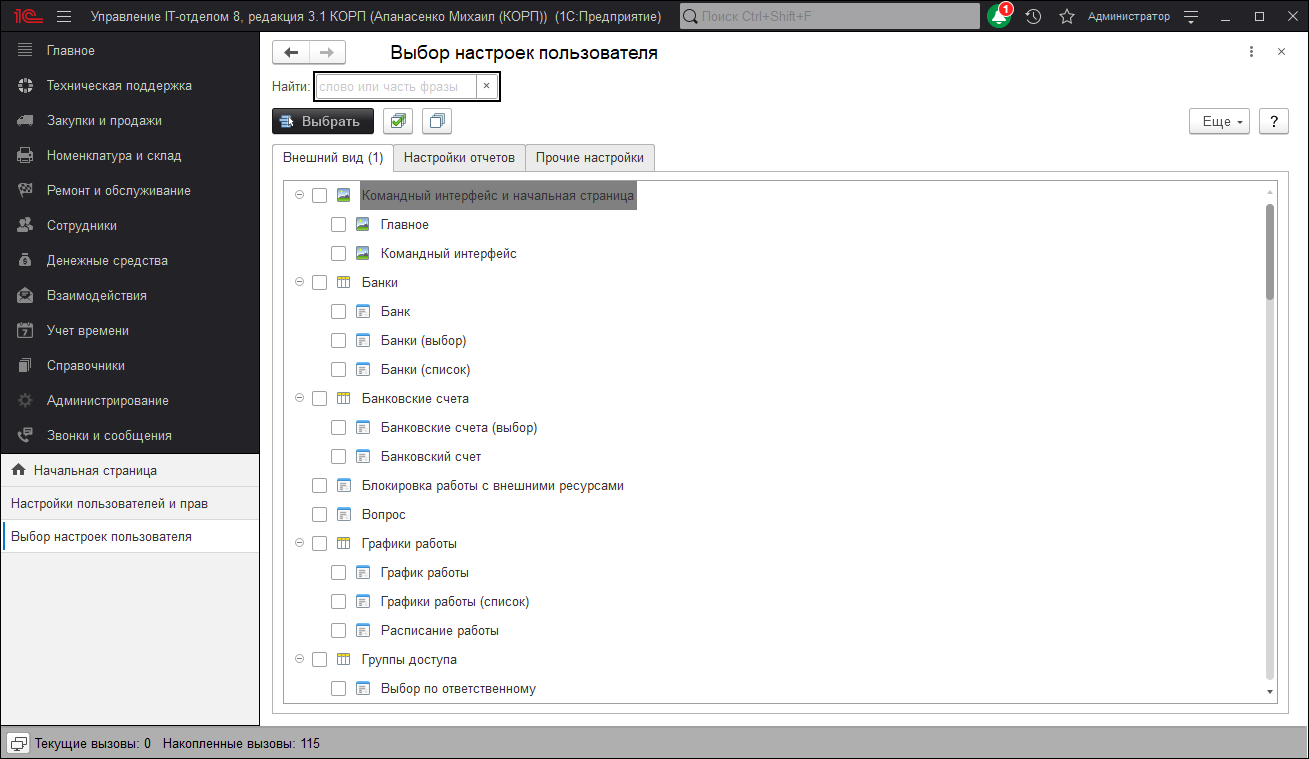Viewport: 1309px width, 759px height.
Task: Collapse the Банковские счета tree node
Action: pyautogui.click(x=299, y=399)
